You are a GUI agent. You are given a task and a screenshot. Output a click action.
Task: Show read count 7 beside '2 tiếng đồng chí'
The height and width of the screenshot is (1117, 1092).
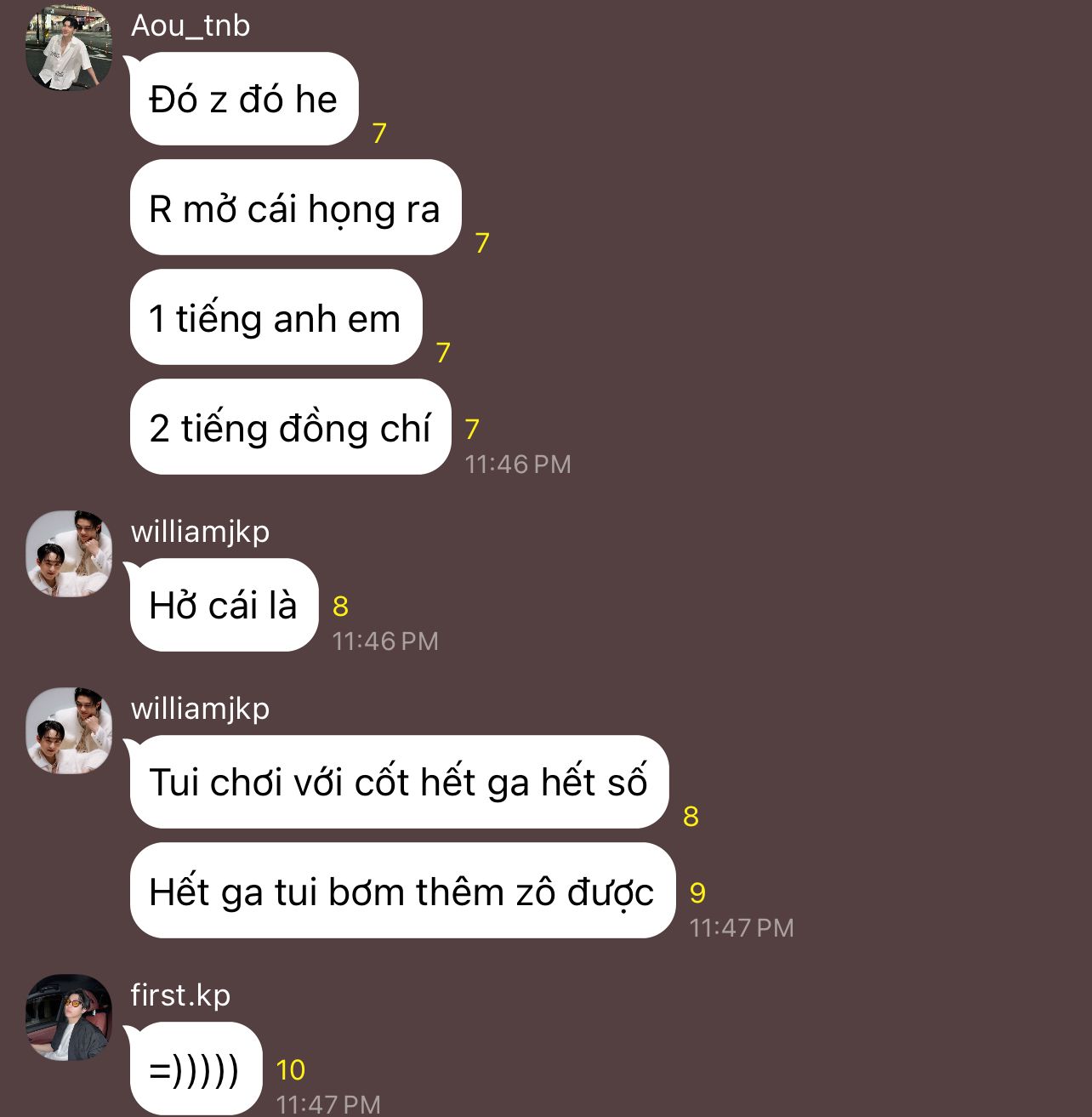pyautogui.click(x=472, y=429)
